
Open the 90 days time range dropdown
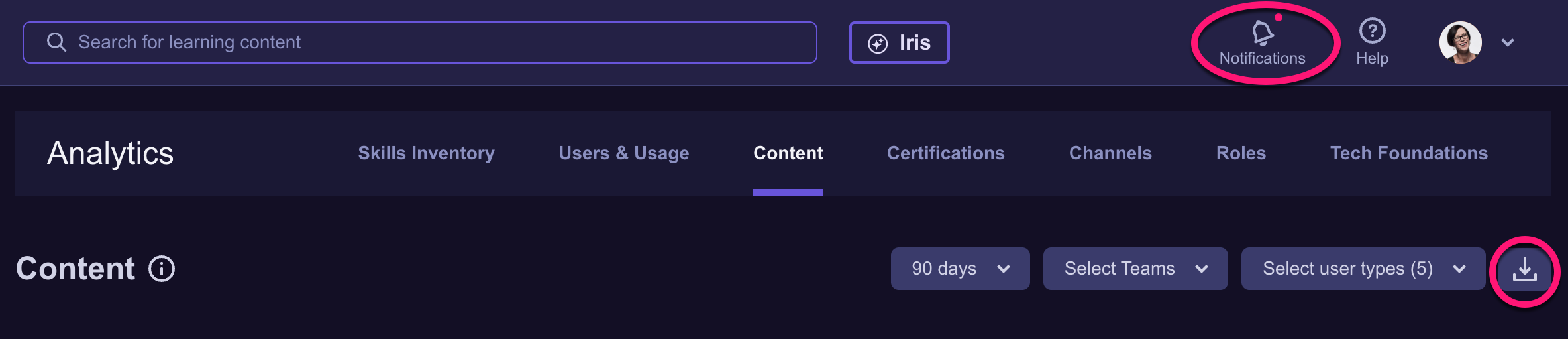coord(960,269)
